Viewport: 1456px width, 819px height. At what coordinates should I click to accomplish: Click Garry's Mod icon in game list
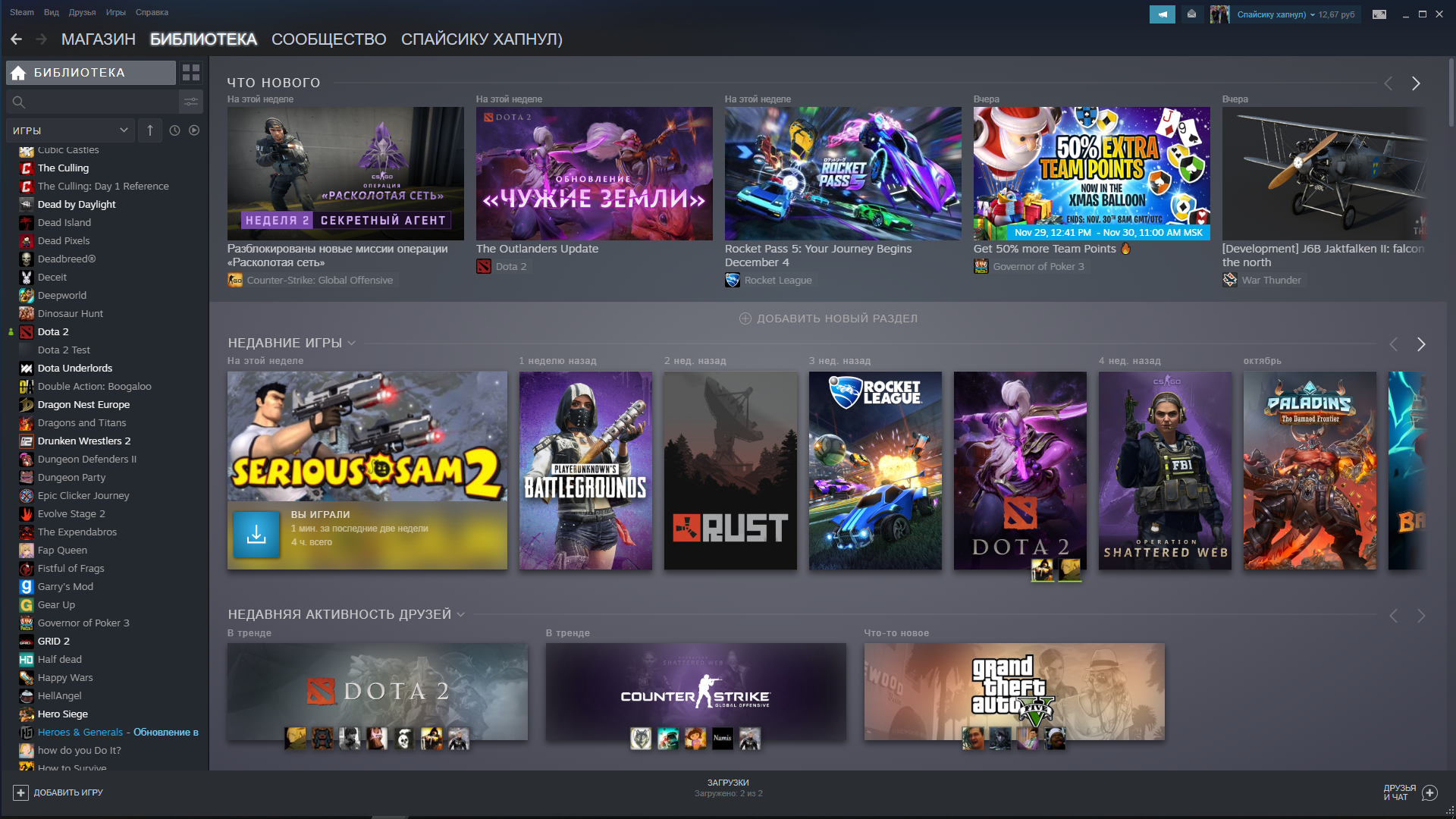tap(27, 586)
